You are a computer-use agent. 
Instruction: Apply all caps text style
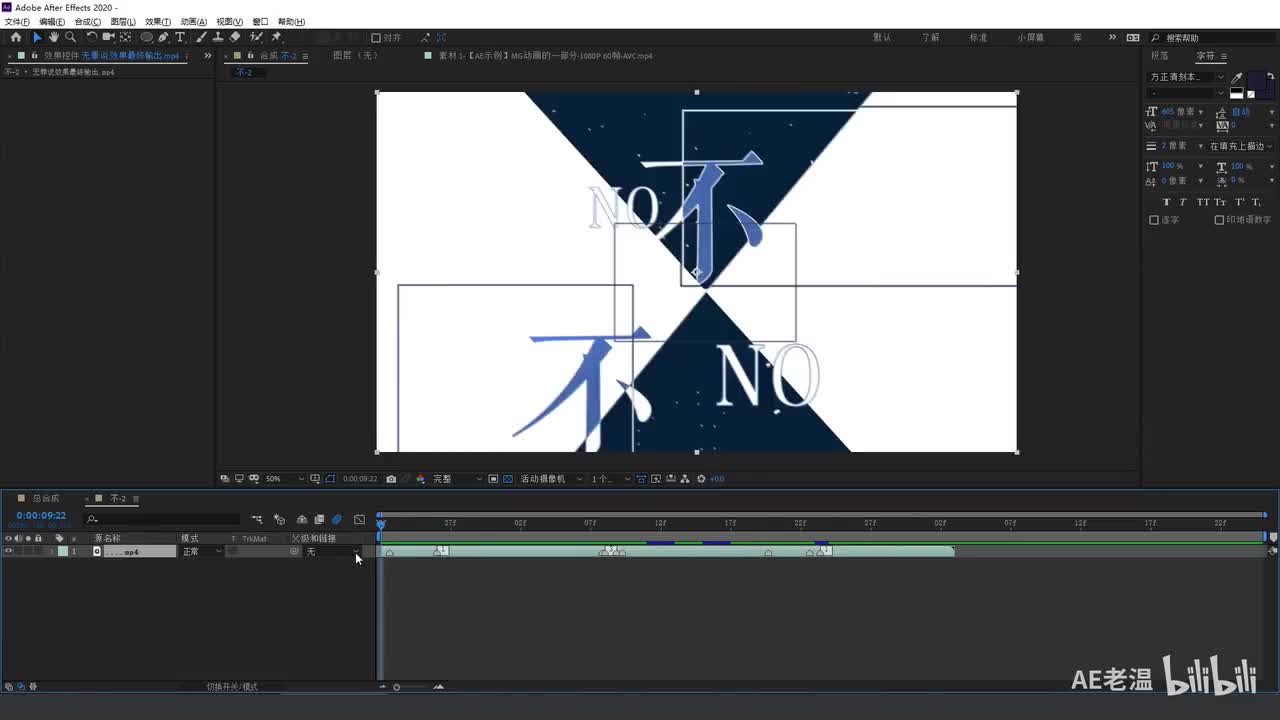pos(1203,202)
